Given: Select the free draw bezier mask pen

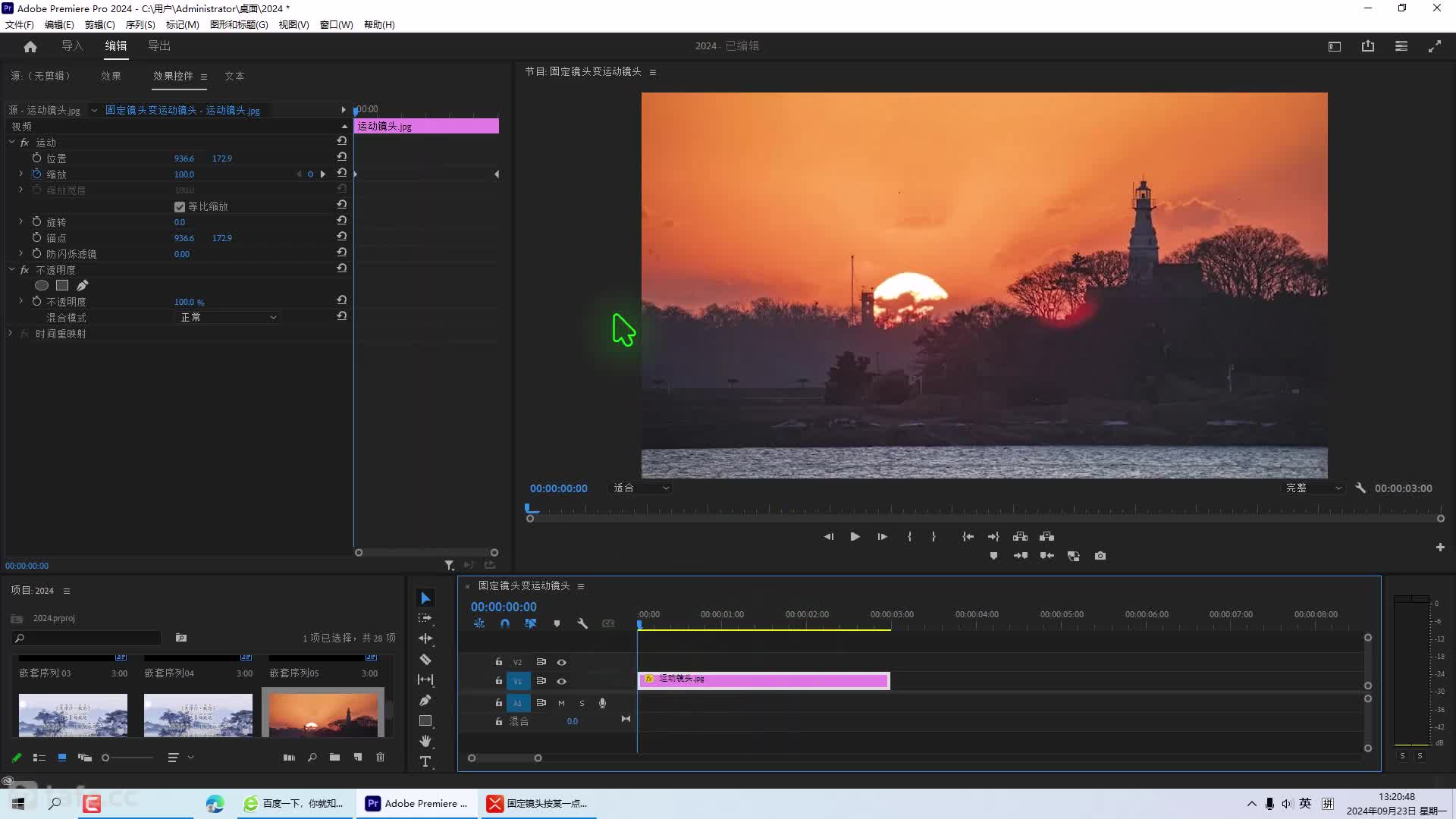Looking at the screenshot, I should [x=83, y=286].
